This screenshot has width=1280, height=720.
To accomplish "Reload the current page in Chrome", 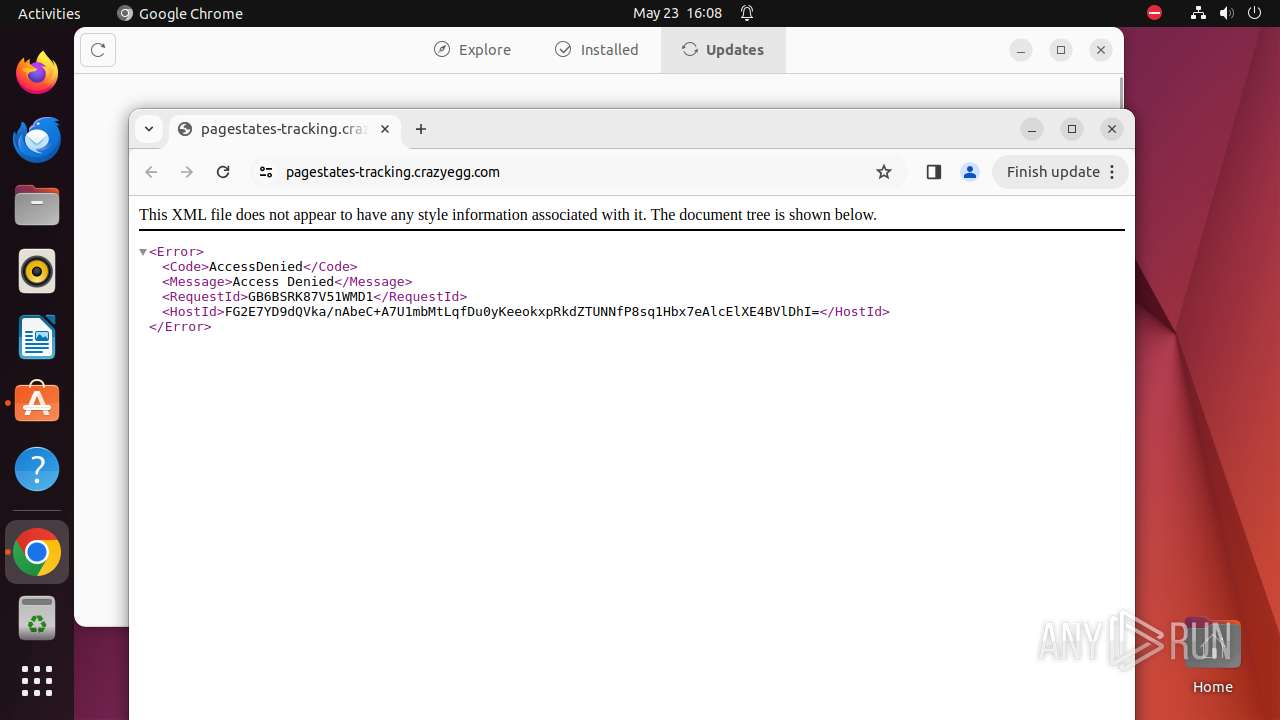I will 223,172.
